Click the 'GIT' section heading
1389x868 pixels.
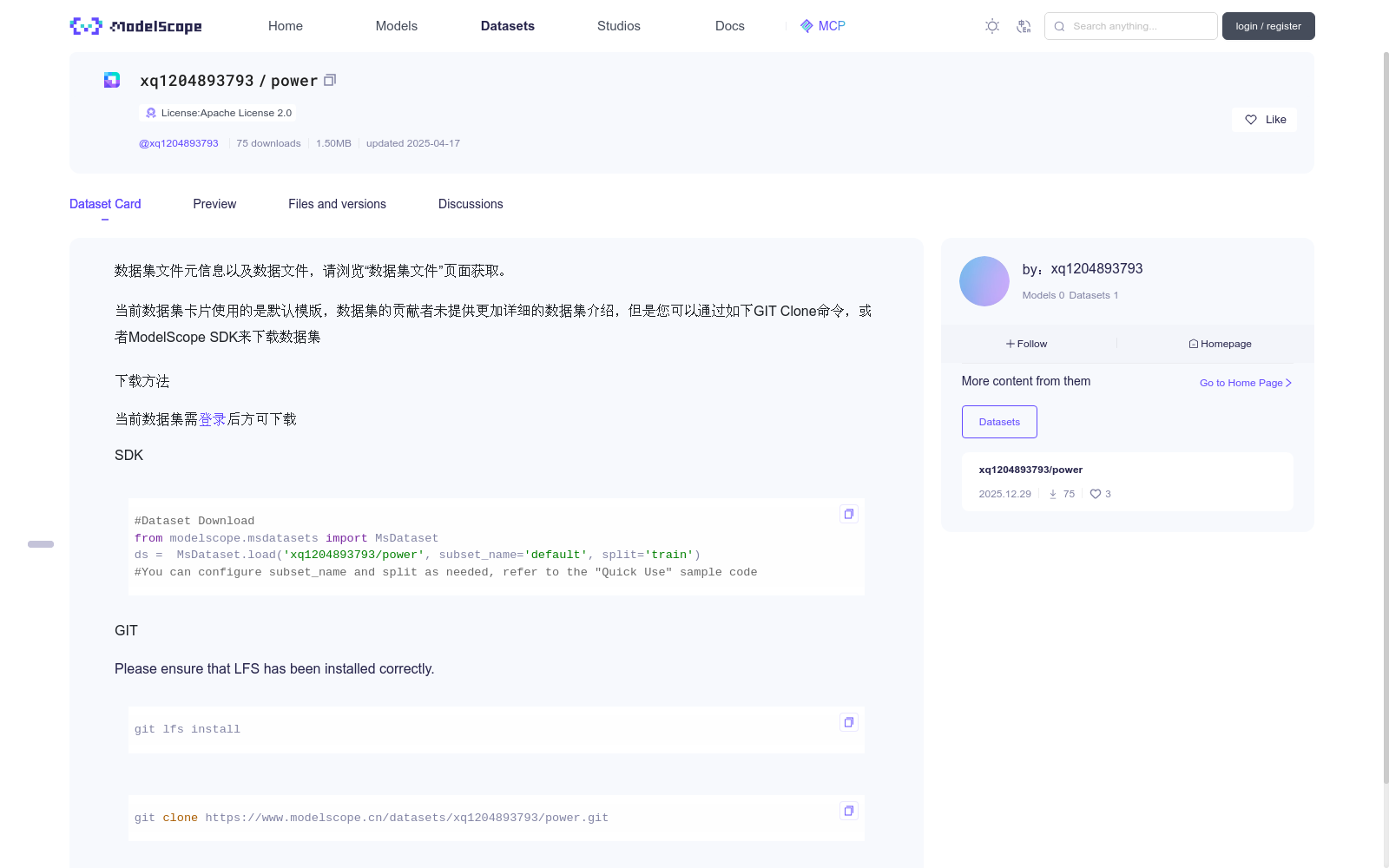(x=126, y=630)
